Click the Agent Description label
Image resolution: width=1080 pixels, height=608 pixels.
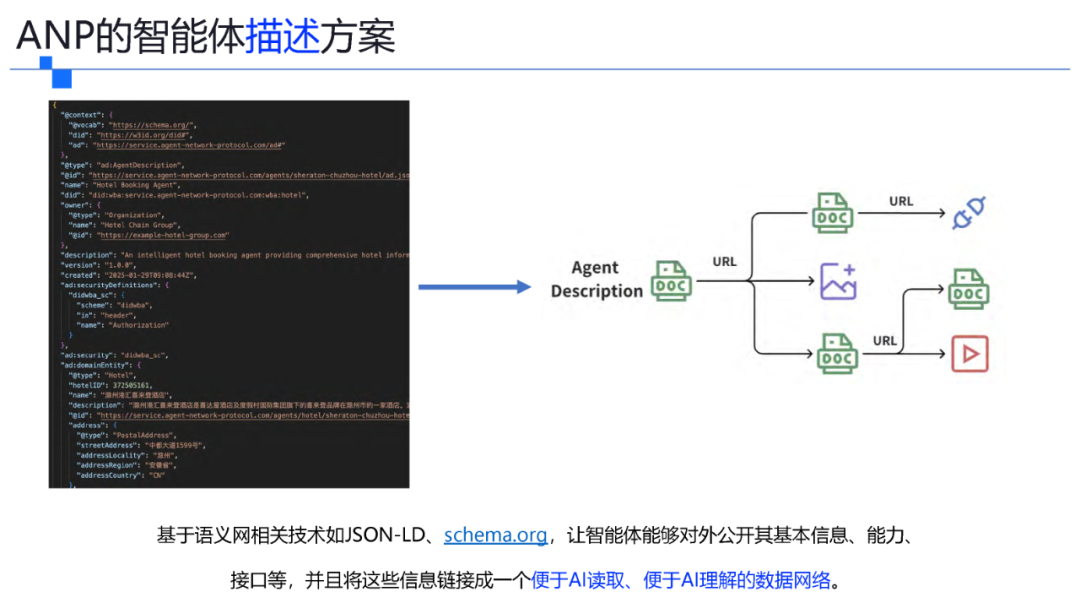pyautogui.click(x=596, y=279)
